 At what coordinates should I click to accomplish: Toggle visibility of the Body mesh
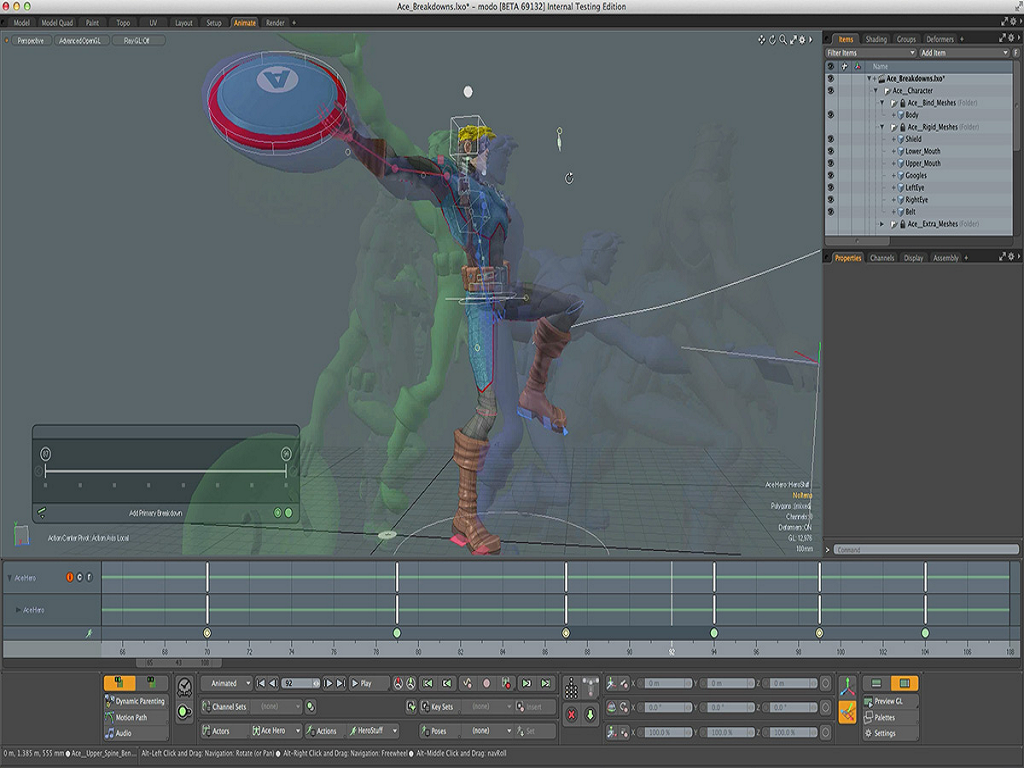point(830,115)
